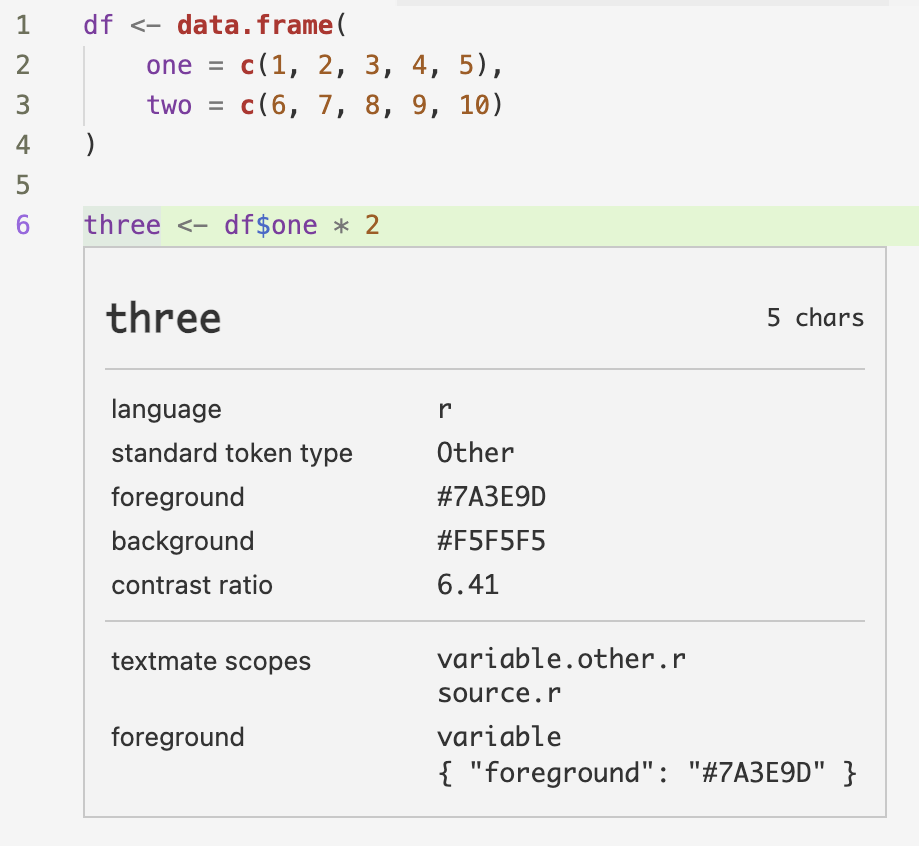
Task: Select line number 6 in the gutter
Action: pyautogui.click(x=22, y=225)
